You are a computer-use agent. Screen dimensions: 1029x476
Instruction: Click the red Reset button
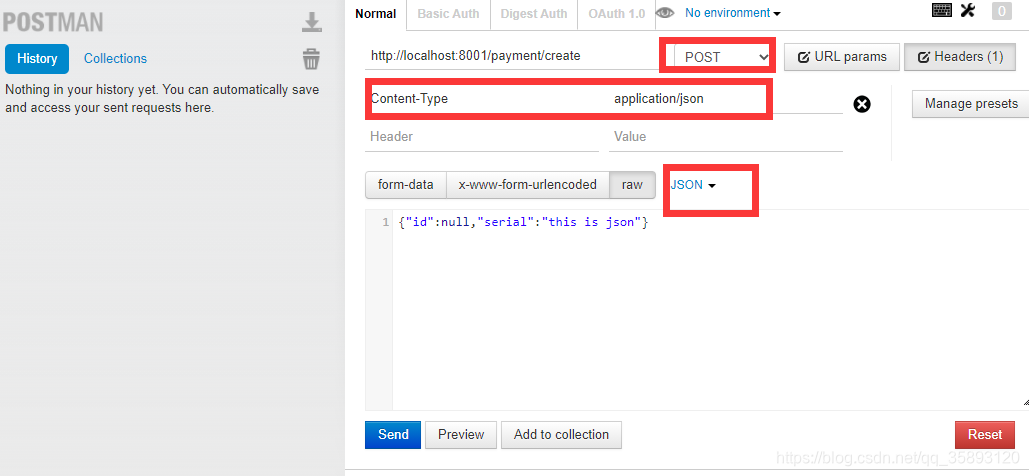coord(985,434)
